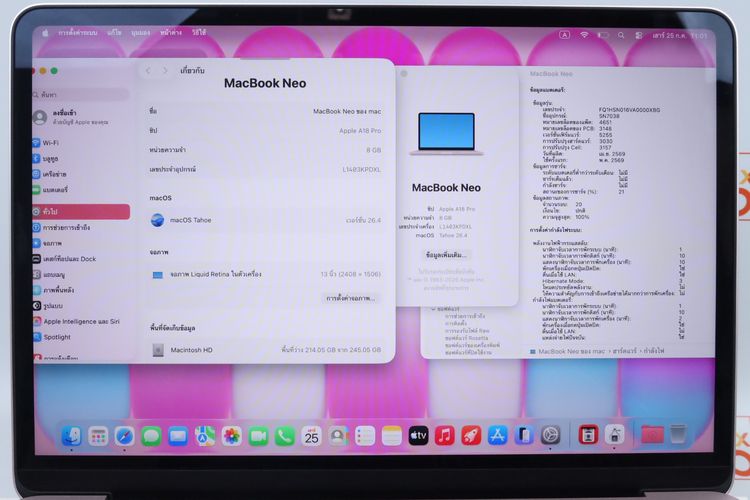Open การตั้งค่าจอภาพ... display settings button

tap(351, 298)
